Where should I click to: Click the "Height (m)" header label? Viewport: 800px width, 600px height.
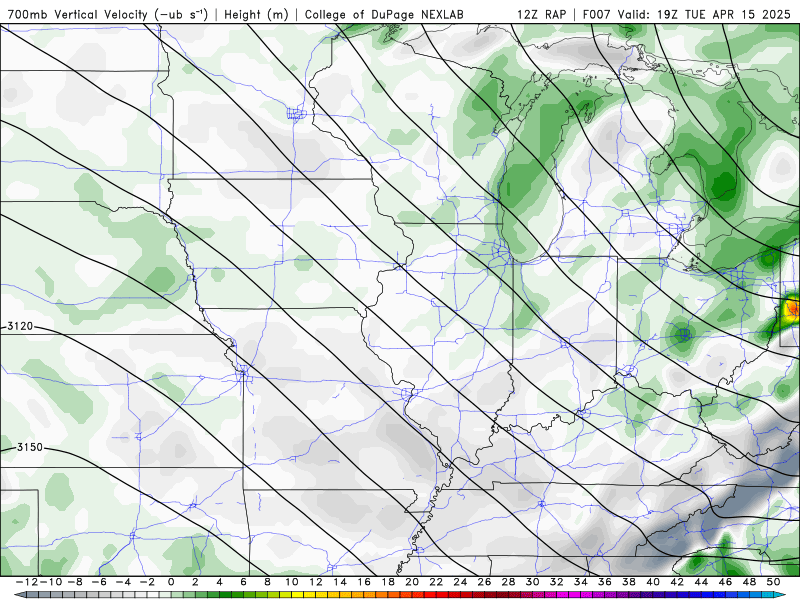[x=256, y=14]
